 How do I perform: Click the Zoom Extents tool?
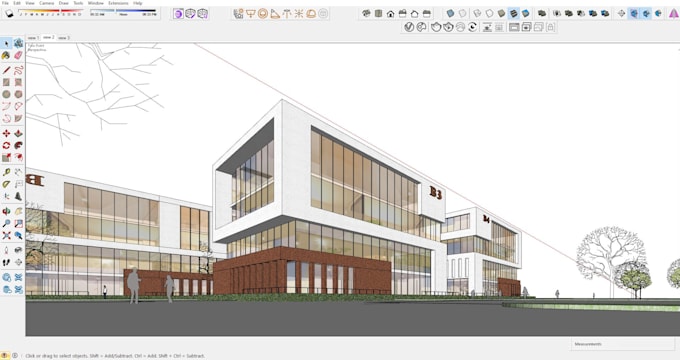point(6,236)
